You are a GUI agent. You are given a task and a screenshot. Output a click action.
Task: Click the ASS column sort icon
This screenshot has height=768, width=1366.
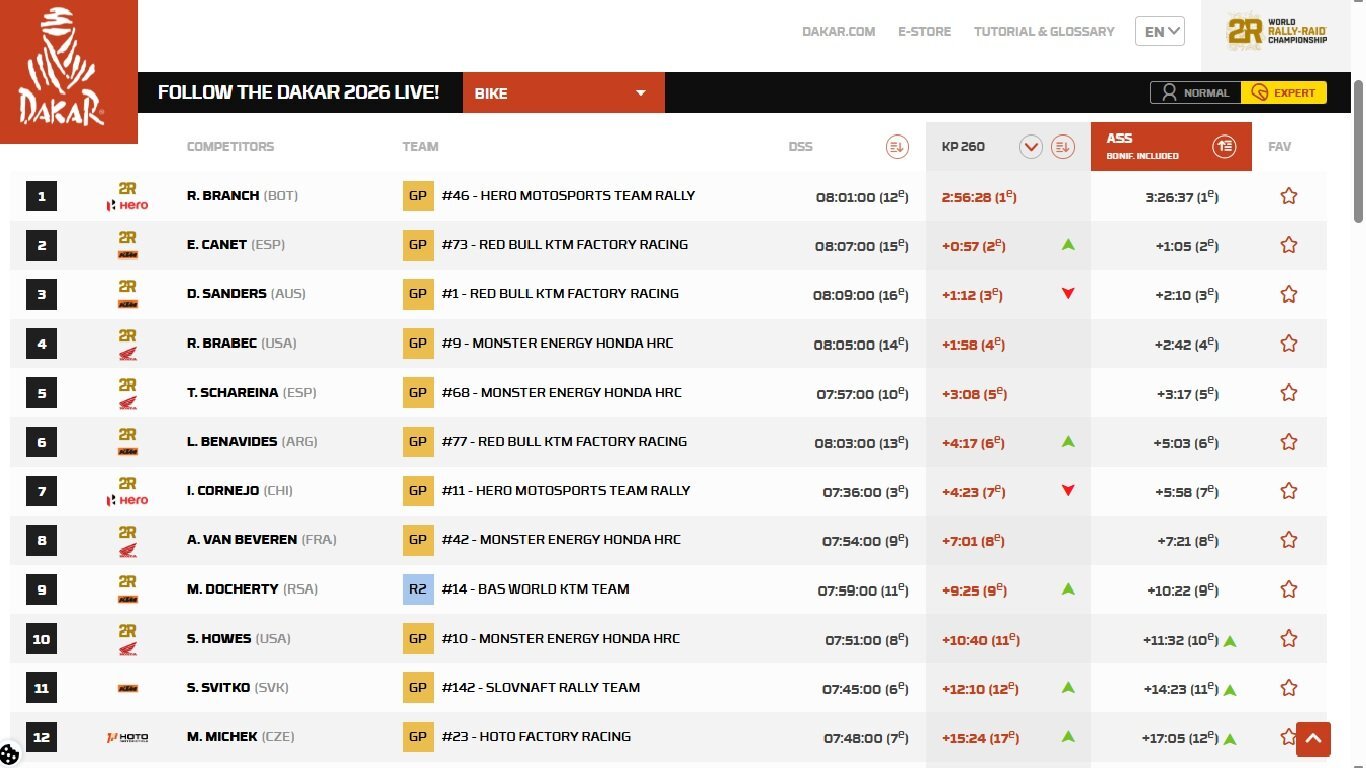point(1224,147)
